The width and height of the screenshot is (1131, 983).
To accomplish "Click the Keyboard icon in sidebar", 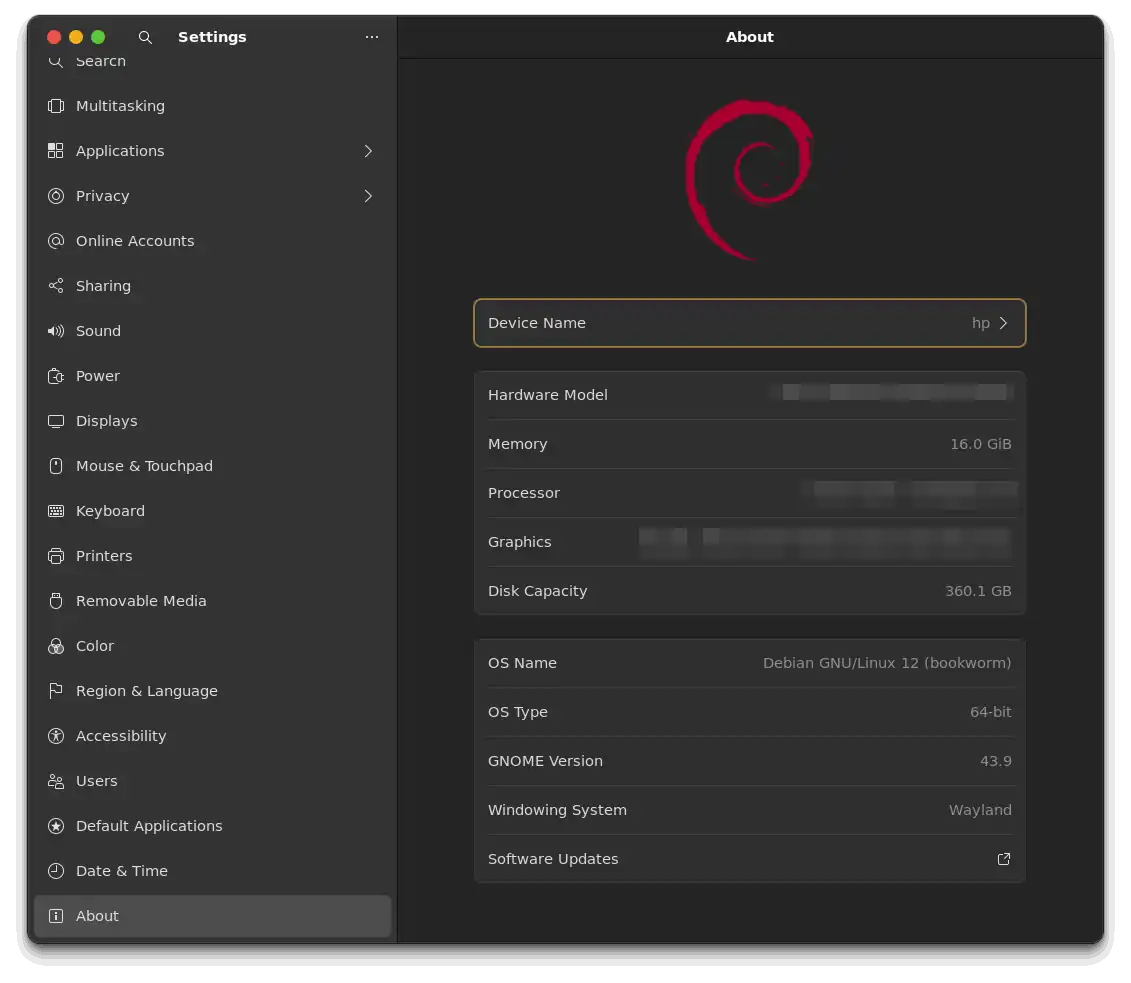I will [56, 511].
